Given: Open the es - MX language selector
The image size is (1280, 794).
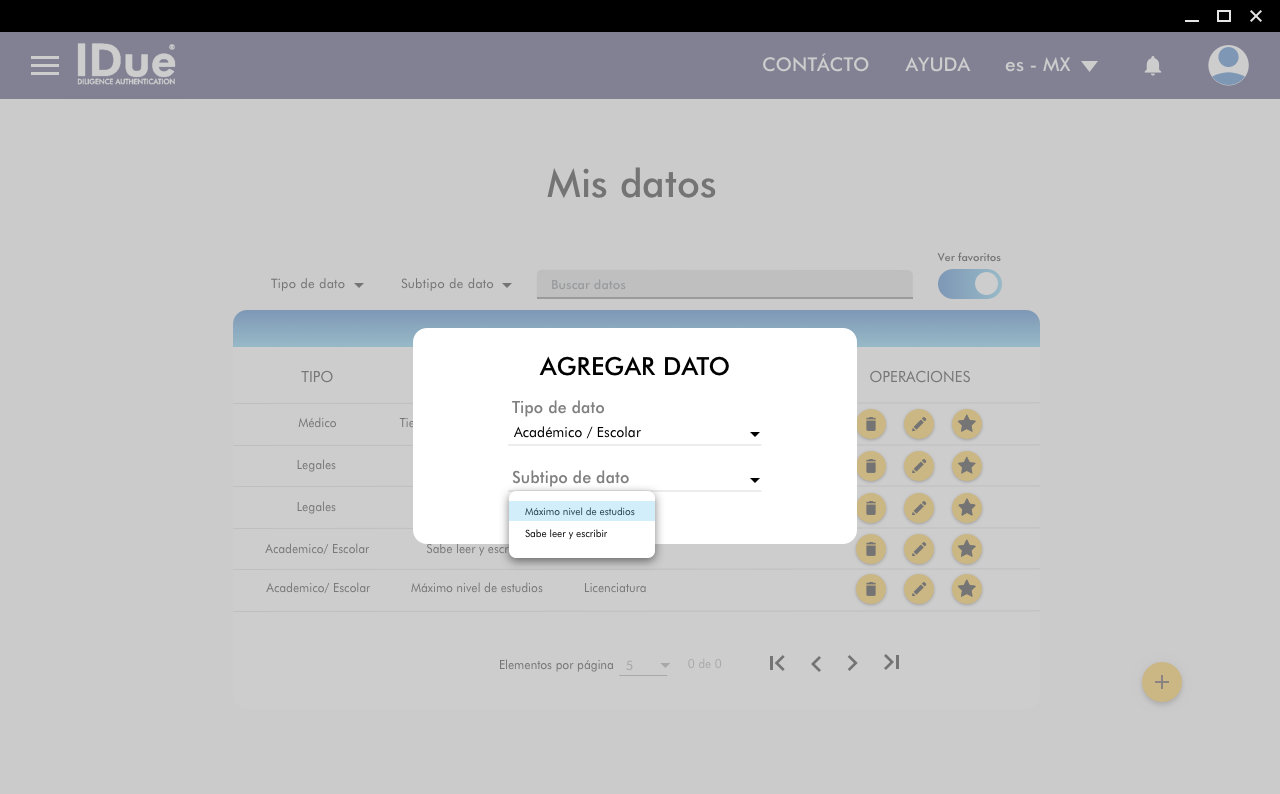Looking at the screenshot, I should tap(1051, 65).
